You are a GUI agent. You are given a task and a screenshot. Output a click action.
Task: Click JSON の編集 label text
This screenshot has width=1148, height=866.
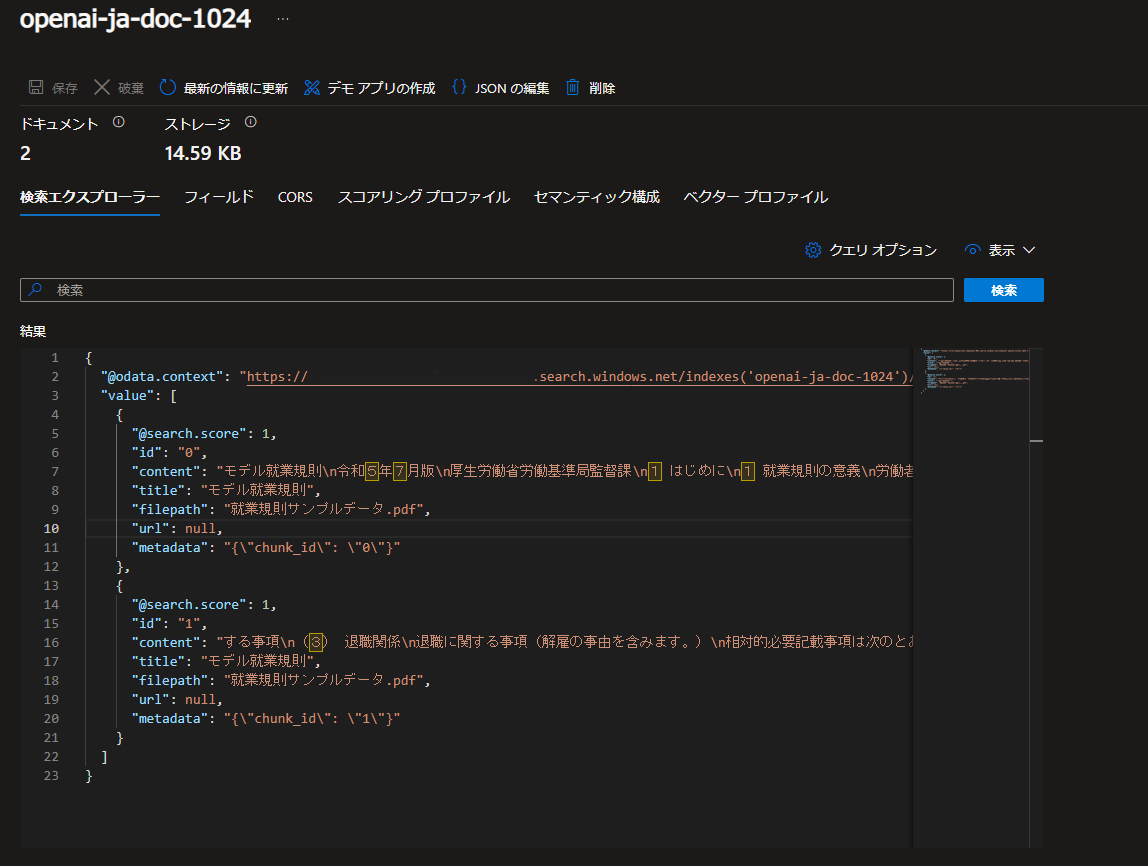(x=512, y=88)
